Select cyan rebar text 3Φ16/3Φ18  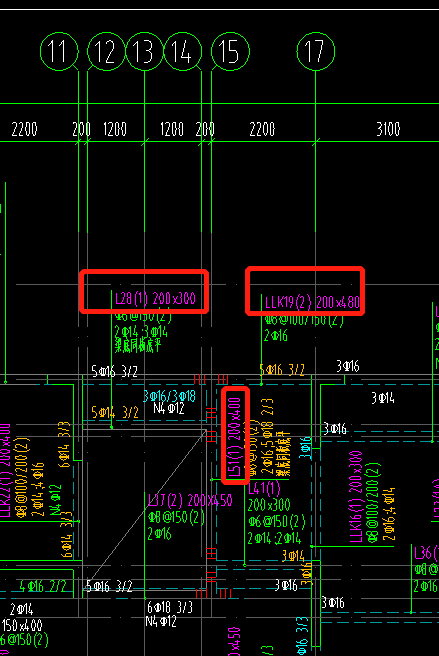click(169, 396)
